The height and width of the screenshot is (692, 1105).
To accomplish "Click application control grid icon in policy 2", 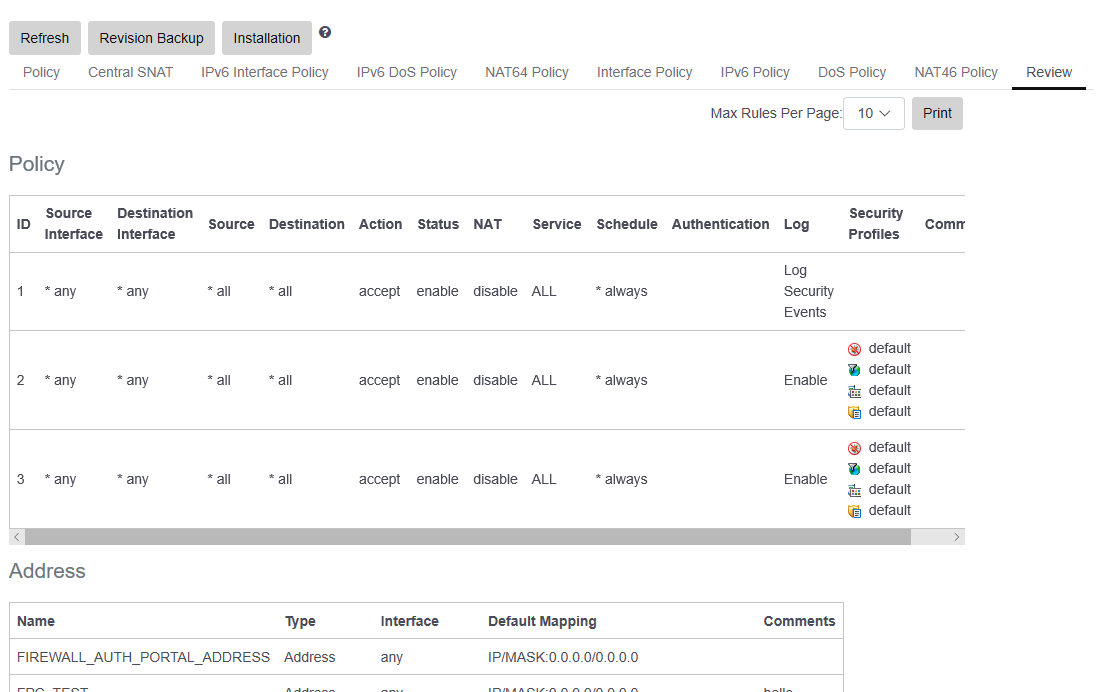I will tap(854, 391).
